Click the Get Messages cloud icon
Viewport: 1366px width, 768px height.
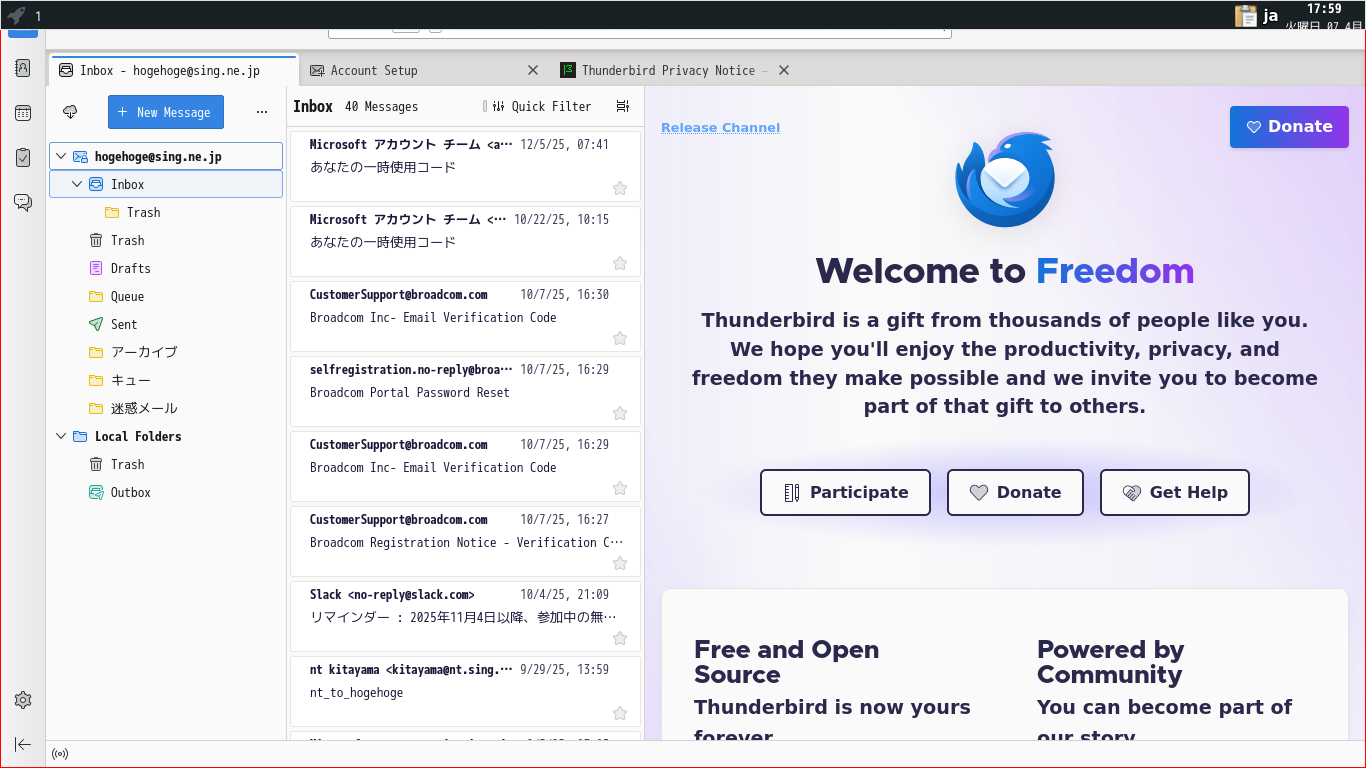pyautogui.click(x=70, y=112)
